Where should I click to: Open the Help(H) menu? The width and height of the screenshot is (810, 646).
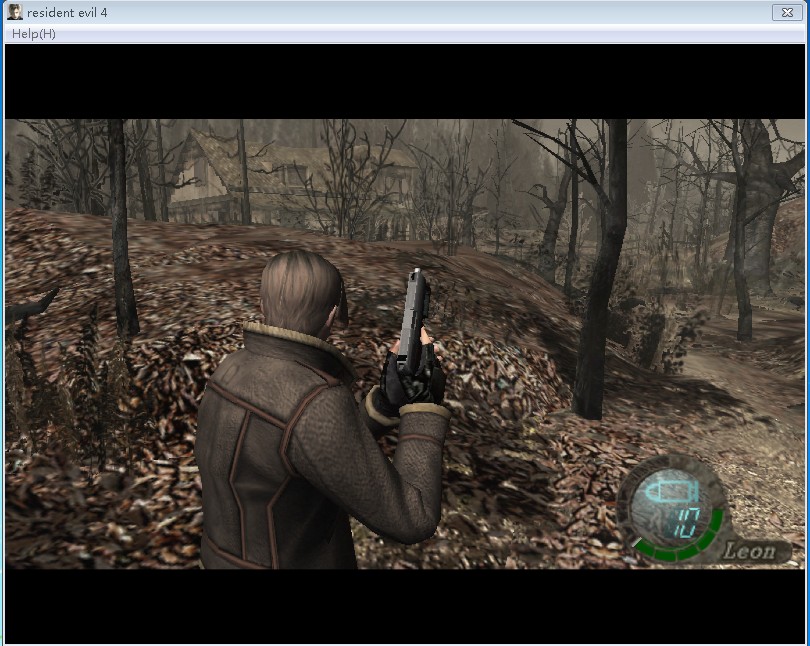34,34
